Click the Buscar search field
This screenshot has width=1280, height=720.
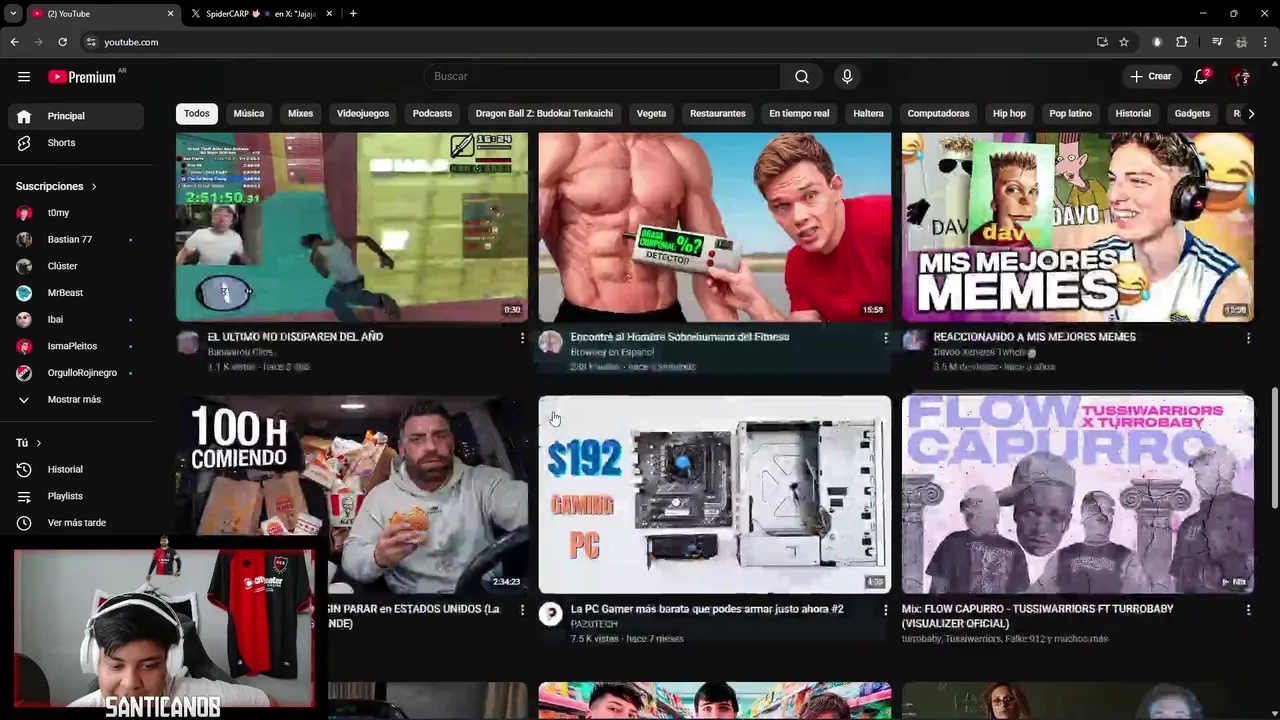point(603,77)
